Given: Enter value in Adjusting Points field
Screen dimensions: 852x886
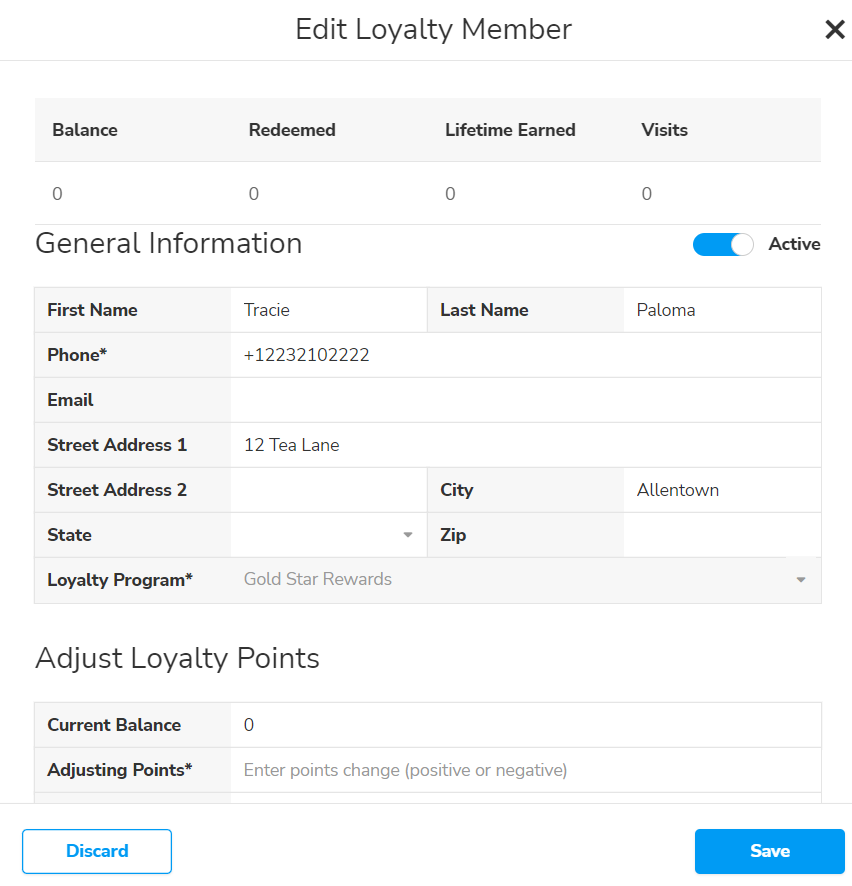Looking at the screenshot, I should 525,770.
